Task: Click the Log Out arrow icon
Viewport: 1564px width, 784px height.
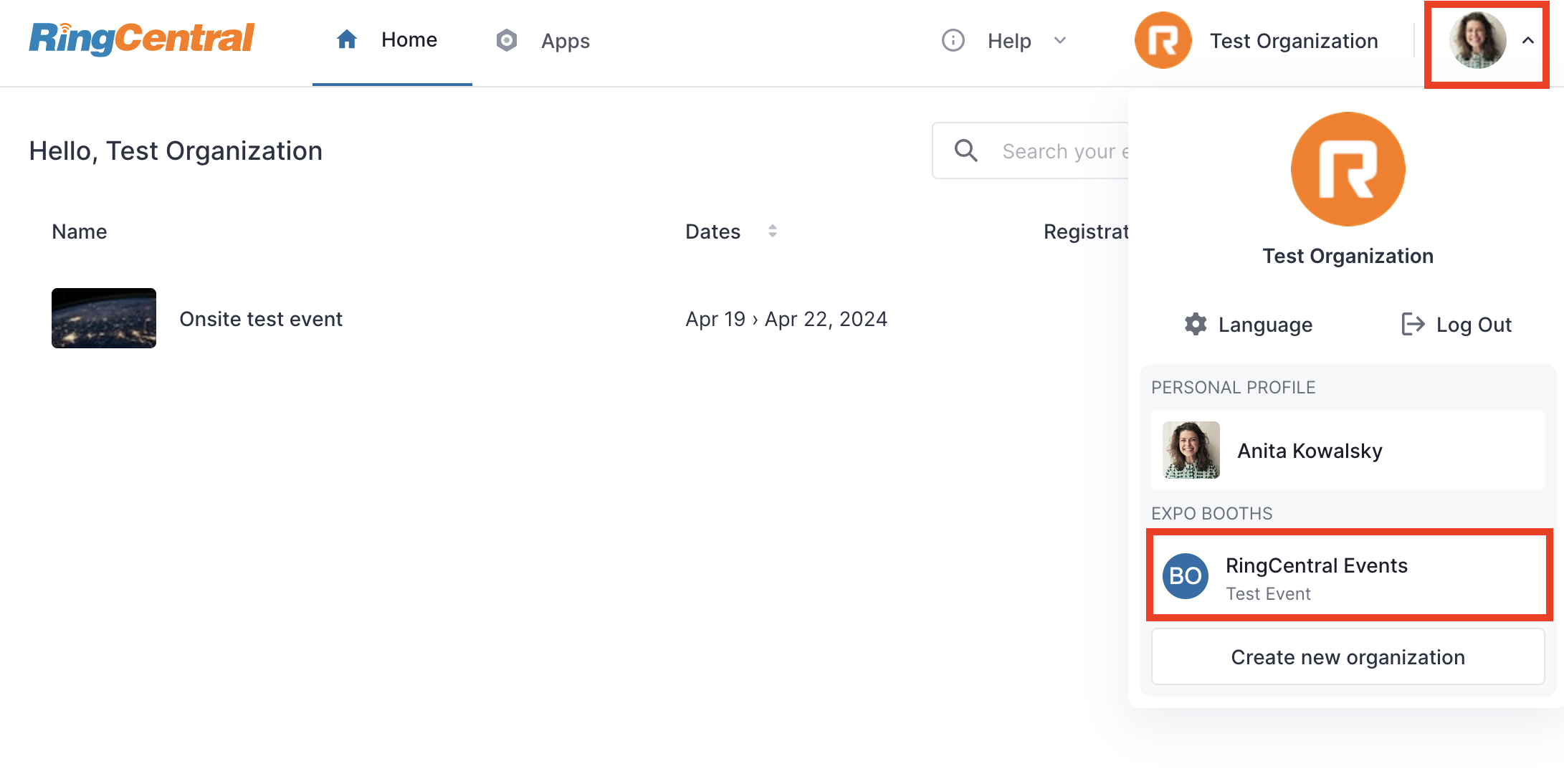Action: 1413,324
